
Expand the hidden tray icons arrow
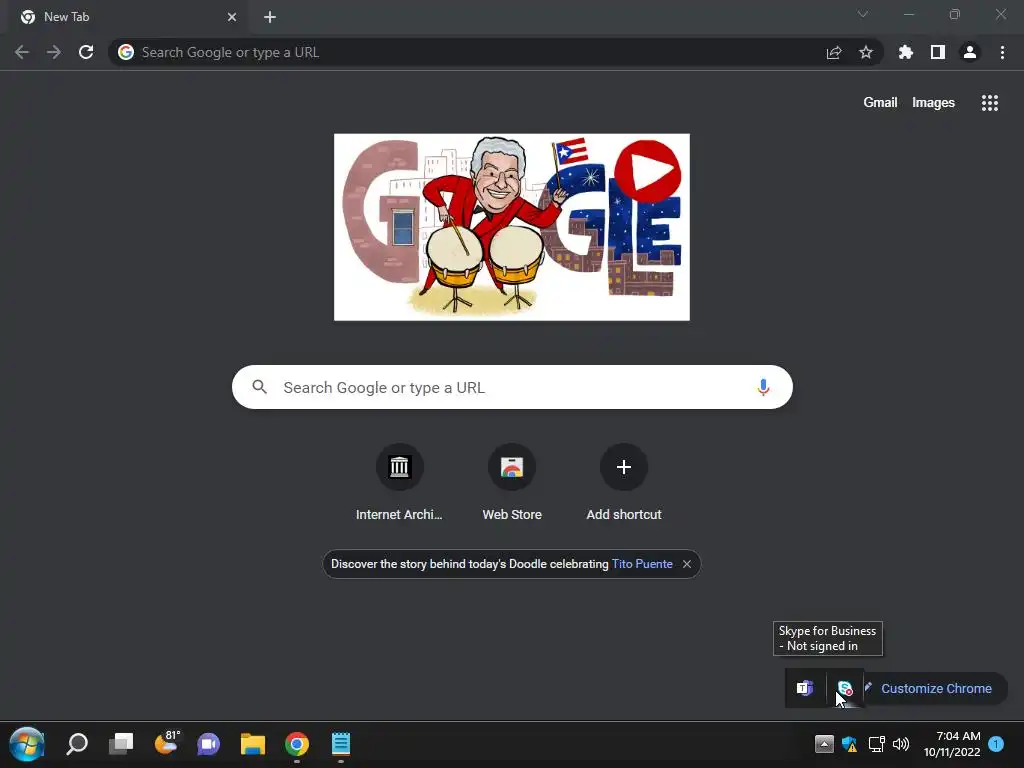click(x=824, y=744)
